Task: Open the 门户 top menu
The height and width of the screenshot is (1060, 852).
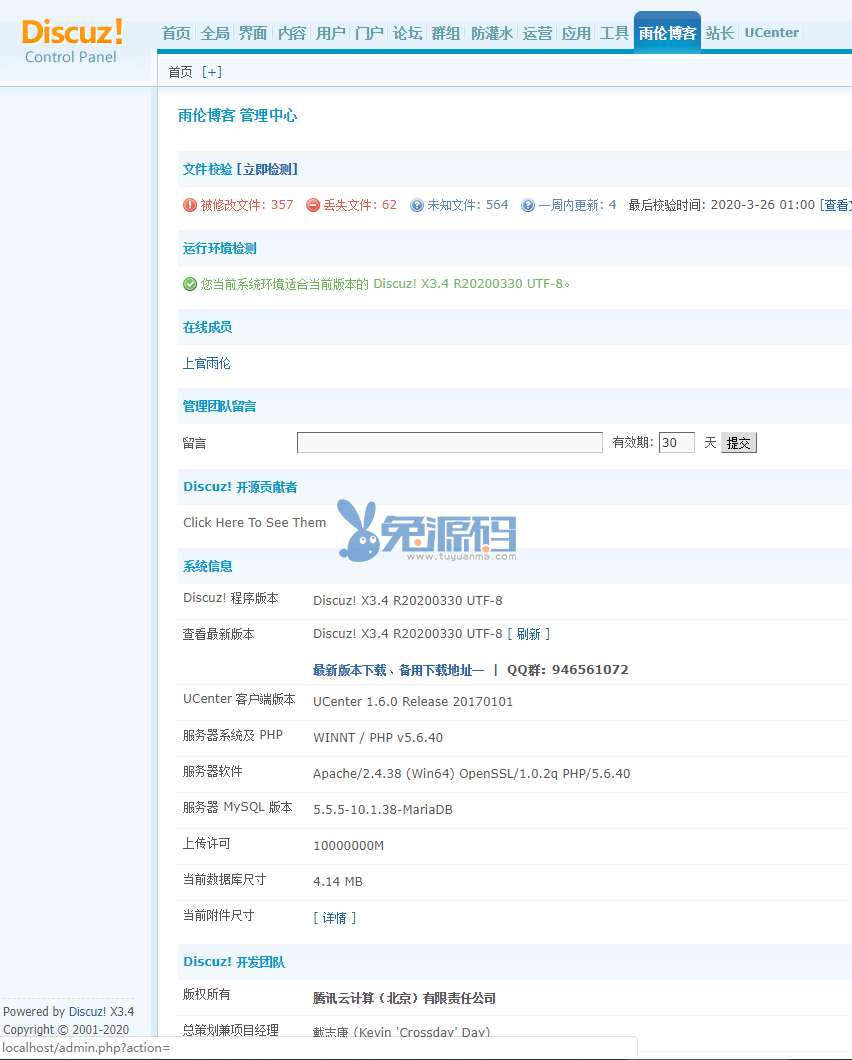Action: tap(369, 33)
